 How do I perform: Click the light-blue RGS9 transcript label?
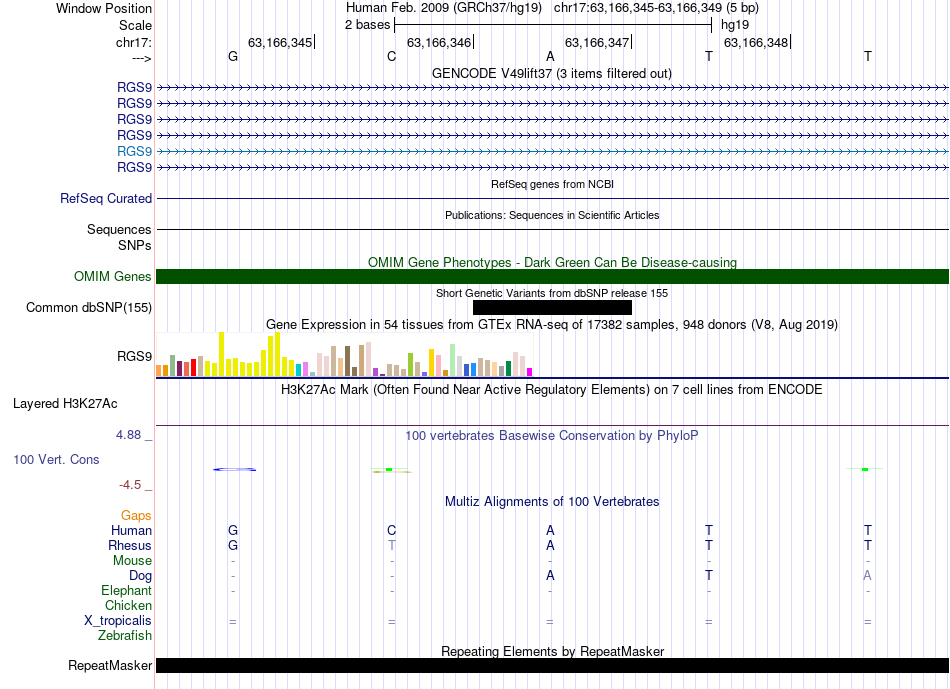click(x=134, y=151)
